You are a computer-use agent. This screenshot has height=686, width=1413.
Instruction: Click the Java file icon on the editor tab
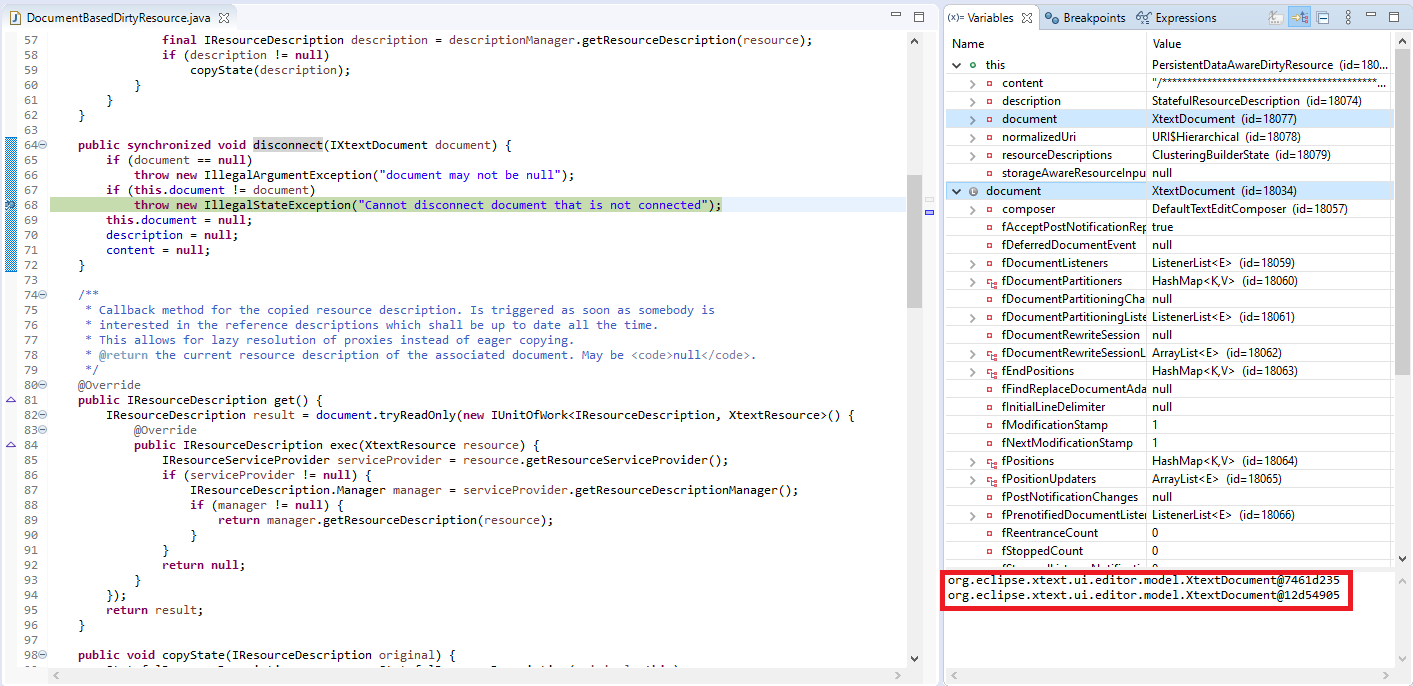tap(15, 17)
